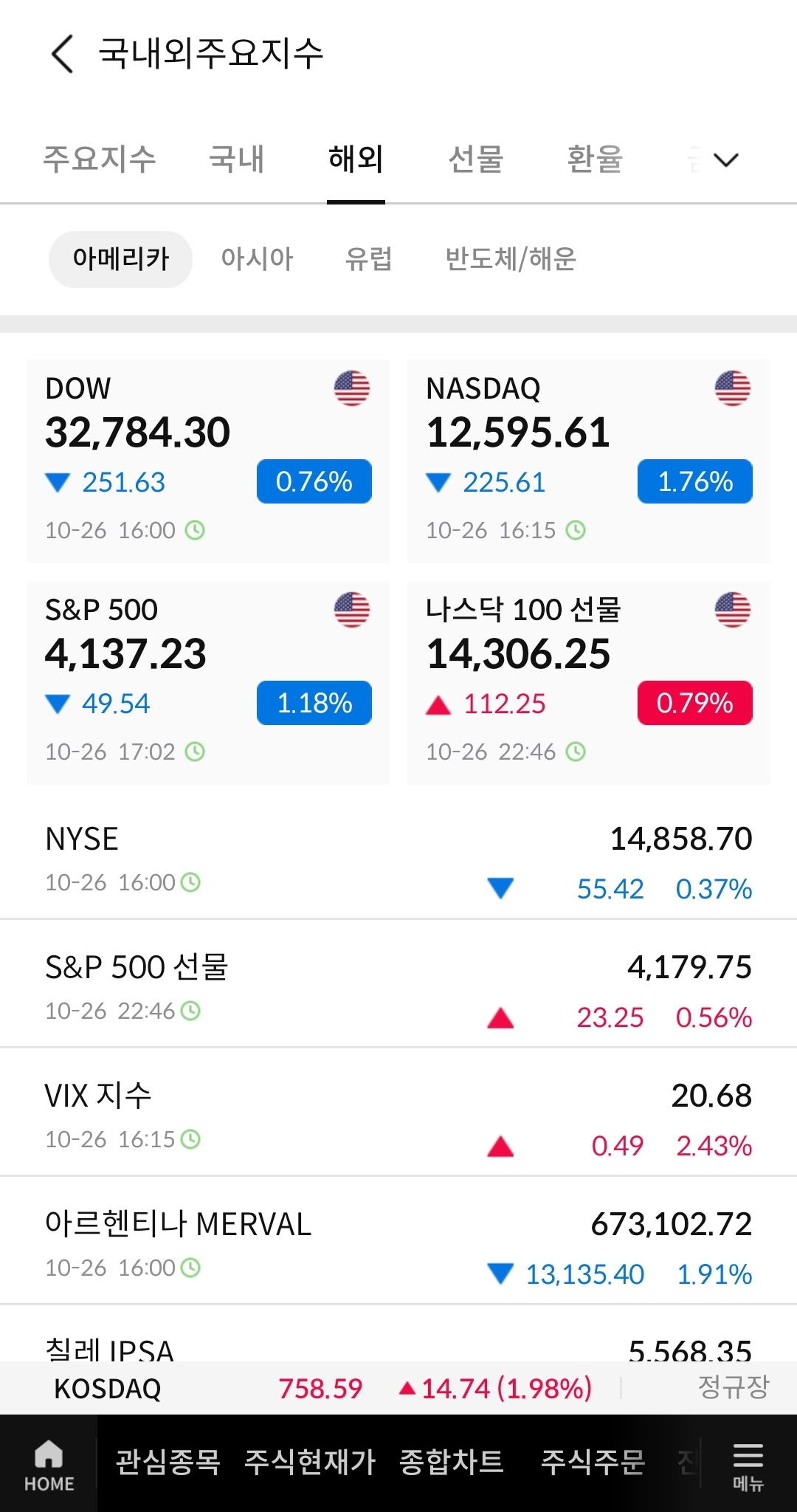Open the hamburger 메뉴 icon

[748, 1464]
